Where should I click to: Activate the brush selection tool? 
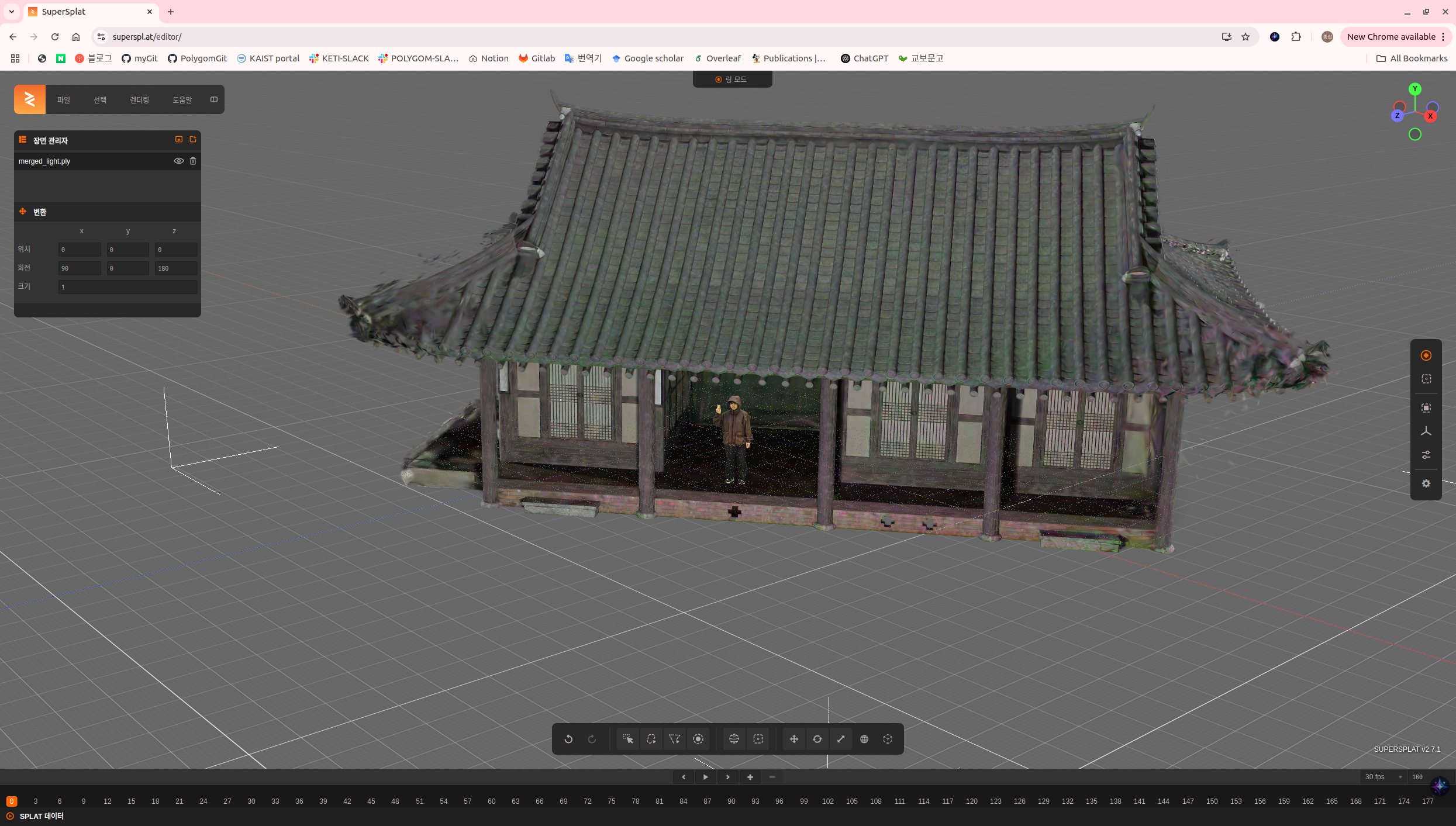tap(698, 739)
